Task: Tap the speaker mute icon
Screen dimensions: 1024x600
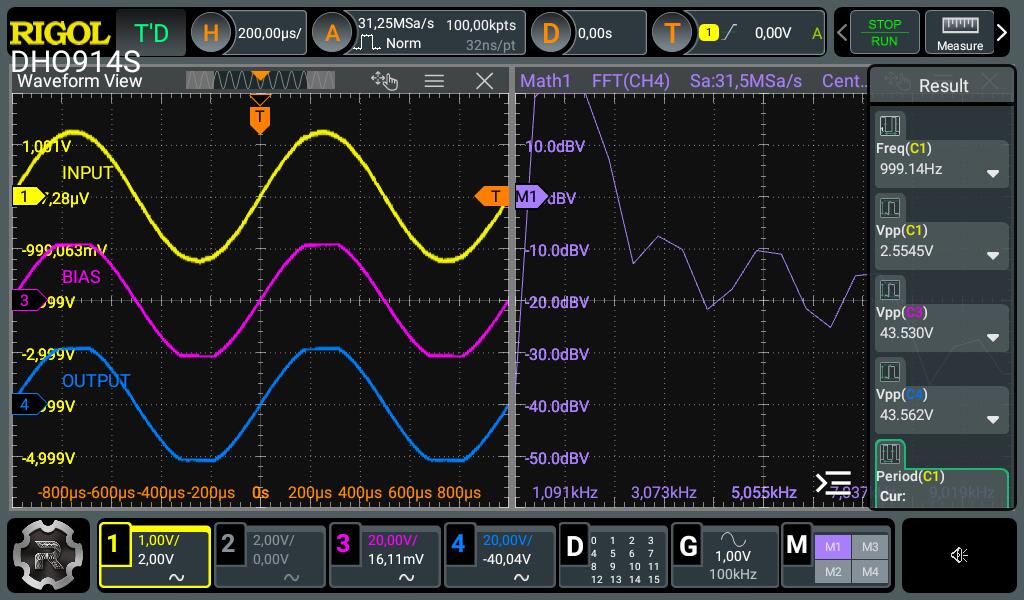Action: click(959, 555)
